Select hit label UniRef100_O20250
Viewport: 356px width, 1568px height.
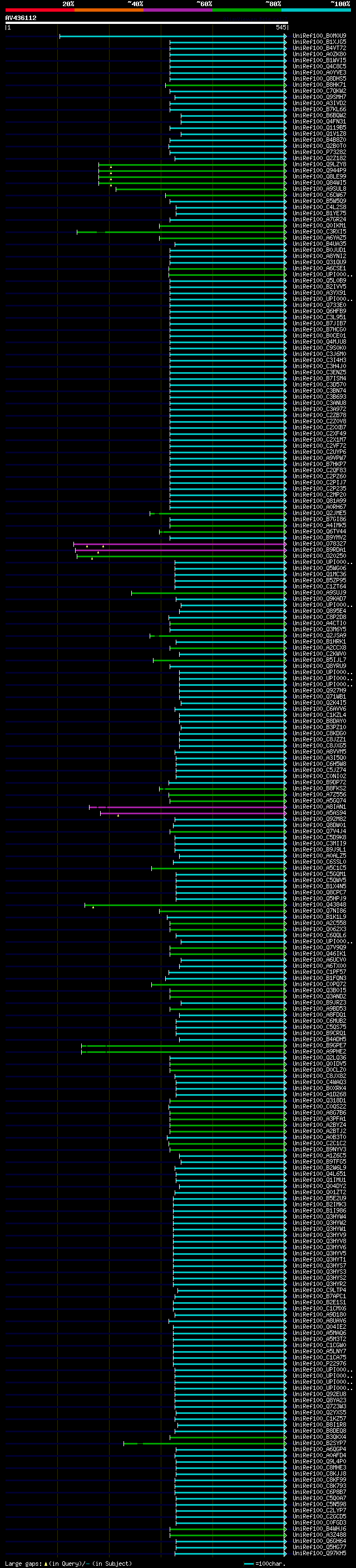coord(319,556)
